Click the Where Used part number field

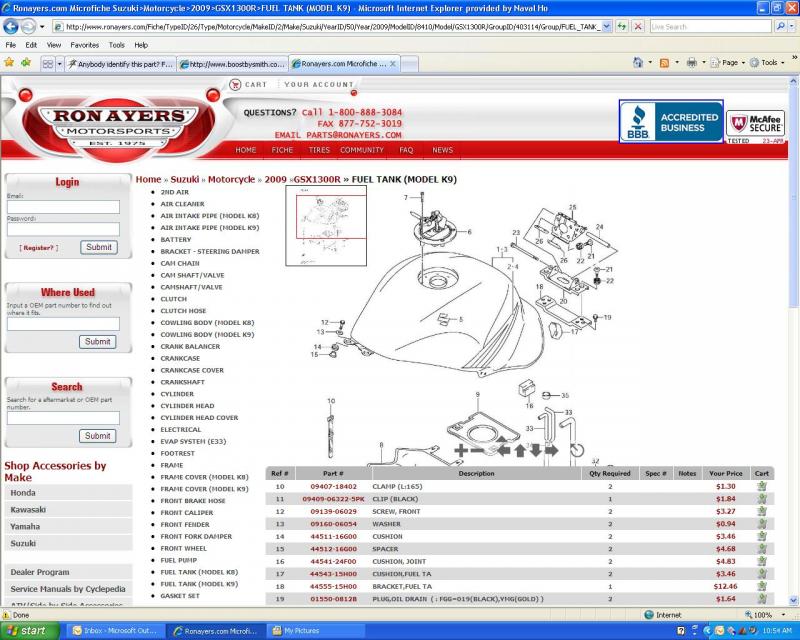[x=63, y=324]
